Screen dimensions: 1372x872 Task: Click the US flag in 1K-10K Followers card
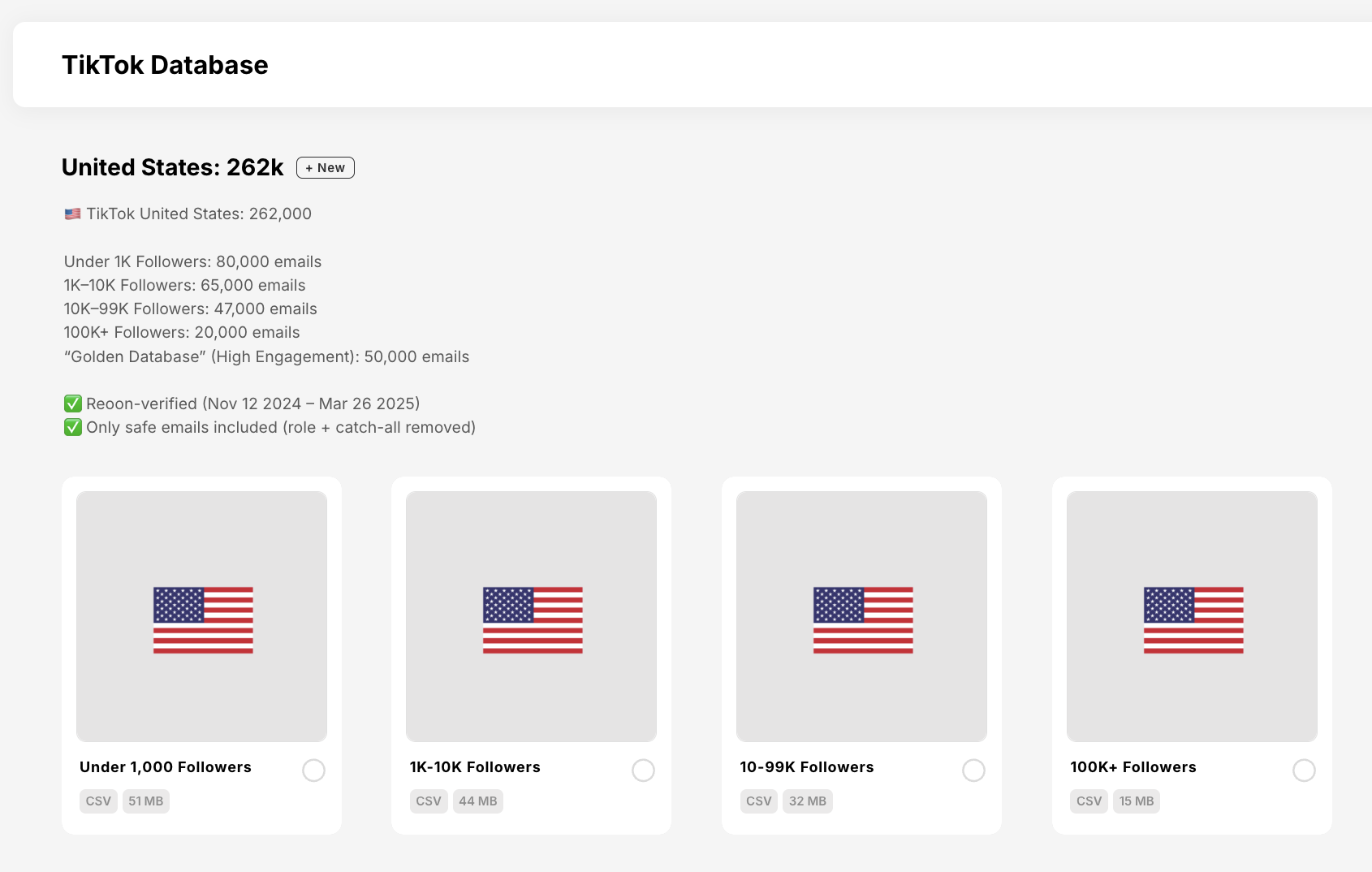(533, 620)
